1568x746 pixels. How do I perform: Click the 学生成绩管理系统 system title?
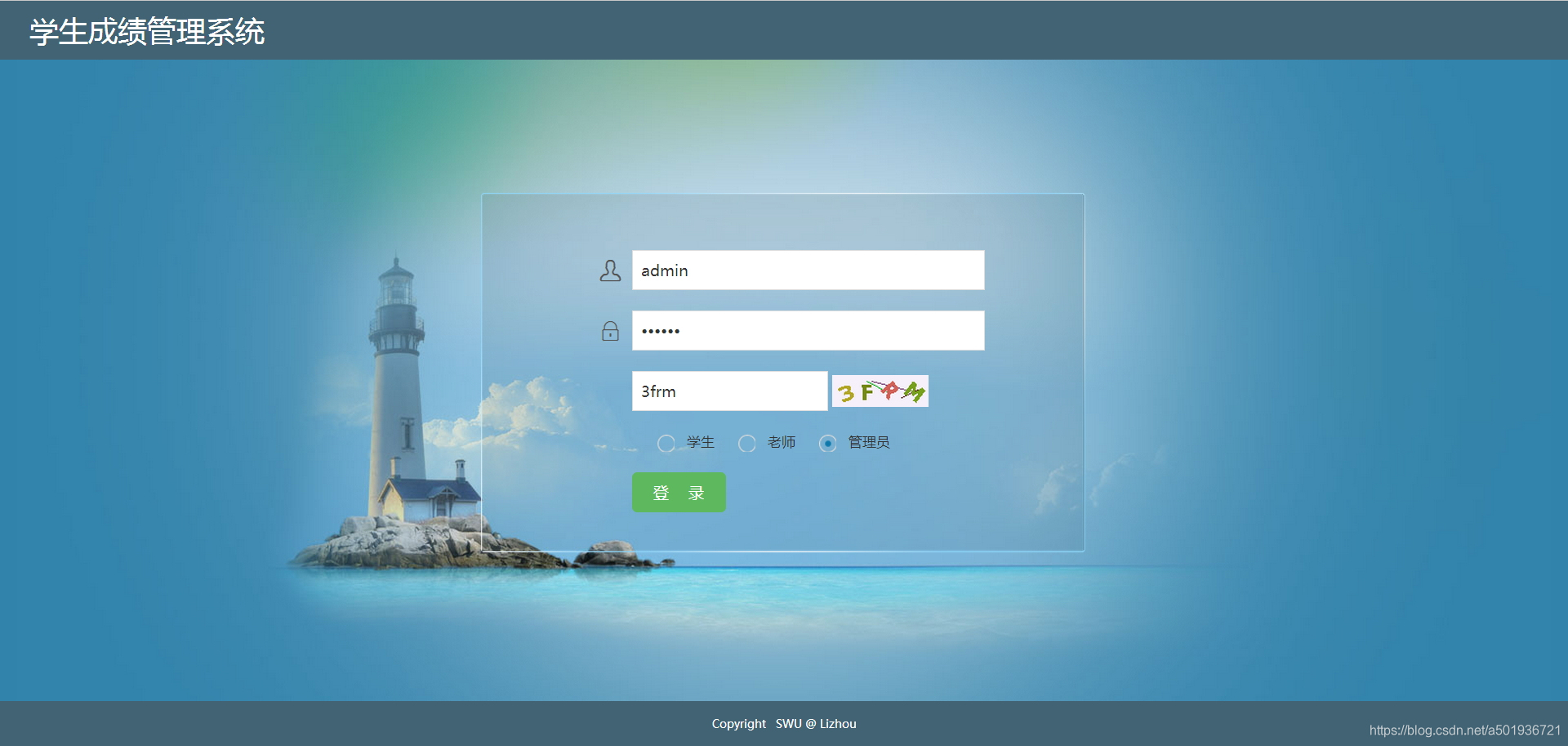pos(145,33)
